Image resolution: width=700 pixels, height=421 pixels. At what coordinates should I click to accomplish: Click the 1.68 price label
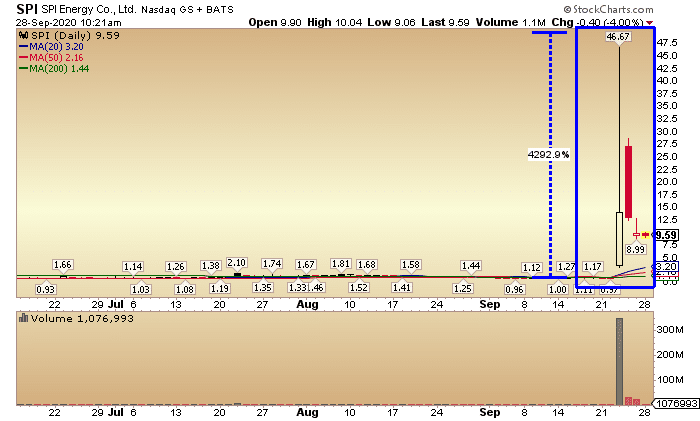[x=367, y=264]
